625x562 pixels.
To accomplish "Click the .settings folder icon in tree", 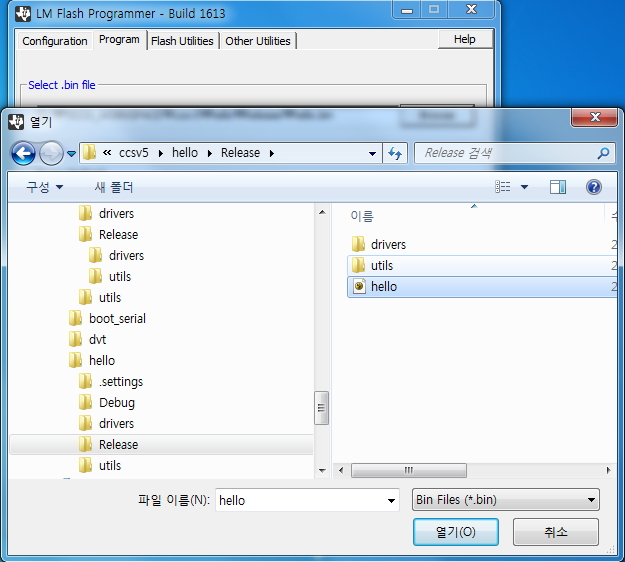I will pos(85,381).
